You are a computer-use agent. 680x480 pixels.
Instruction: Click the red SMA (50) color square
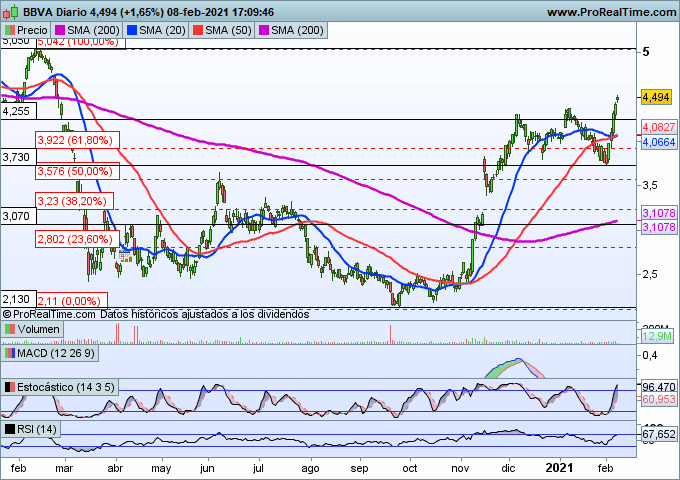coord(198,30)
